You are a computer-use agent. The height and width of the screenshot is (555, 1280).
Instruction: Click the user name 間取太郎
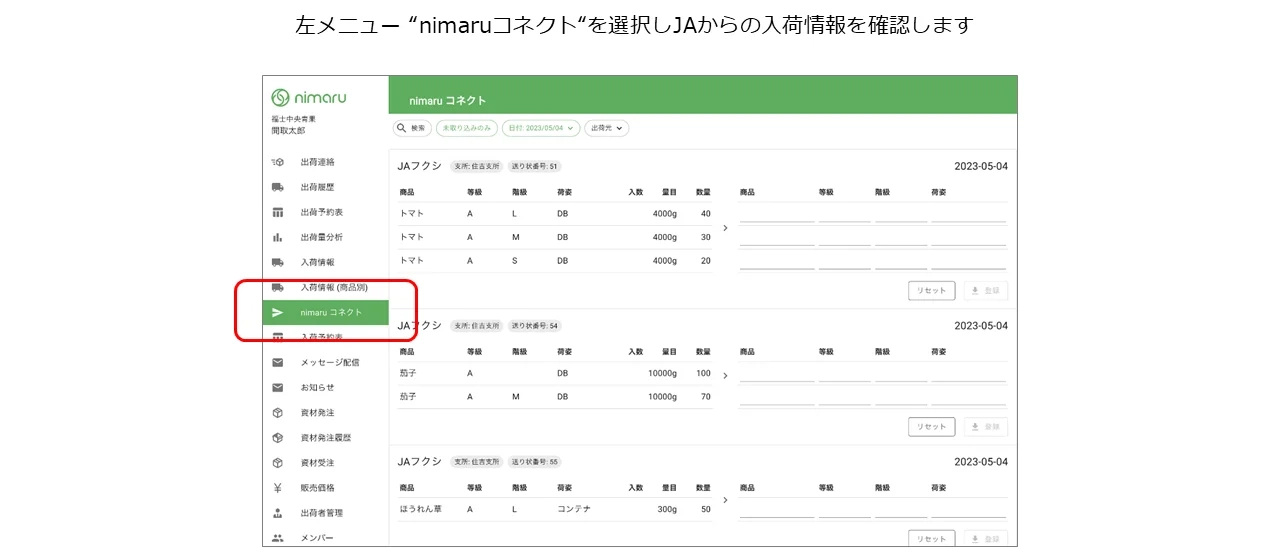[x=288, y=131]
